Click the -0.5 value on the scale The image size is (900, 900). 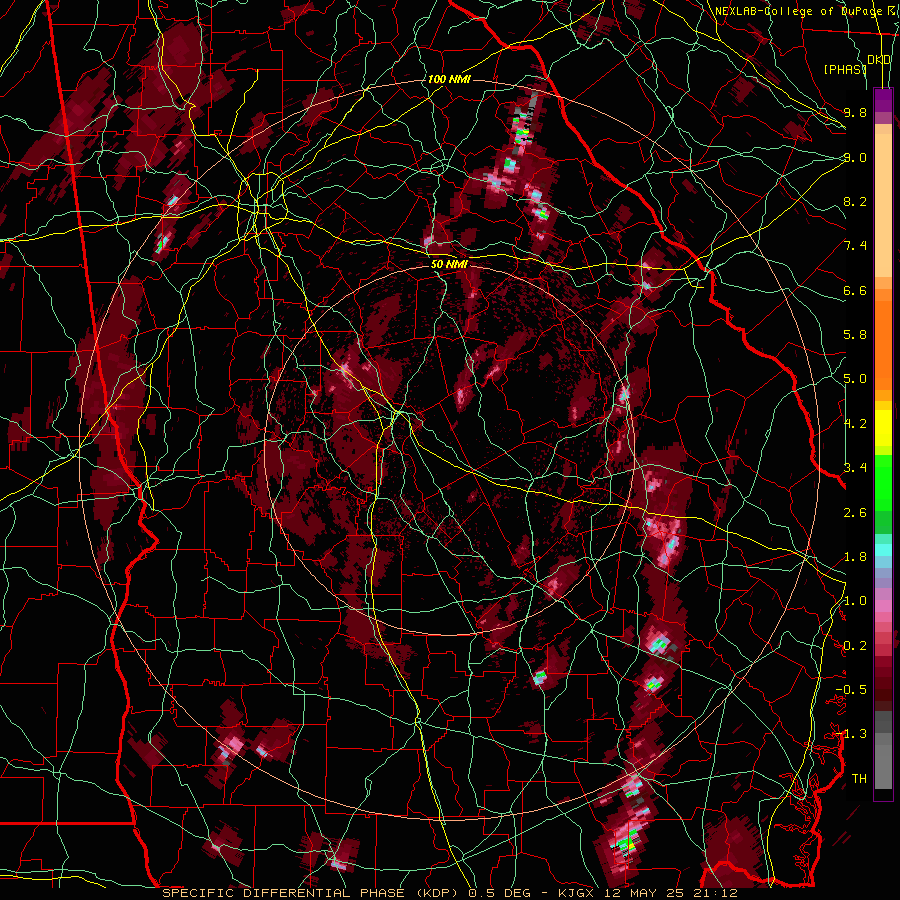click(851, 689)
